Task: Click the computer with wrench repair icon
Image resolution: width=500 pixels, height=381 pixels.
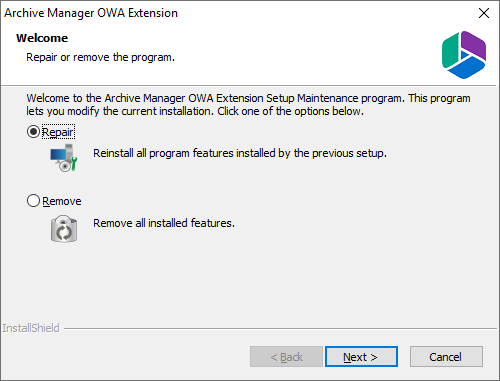Action: click(64, 158)
